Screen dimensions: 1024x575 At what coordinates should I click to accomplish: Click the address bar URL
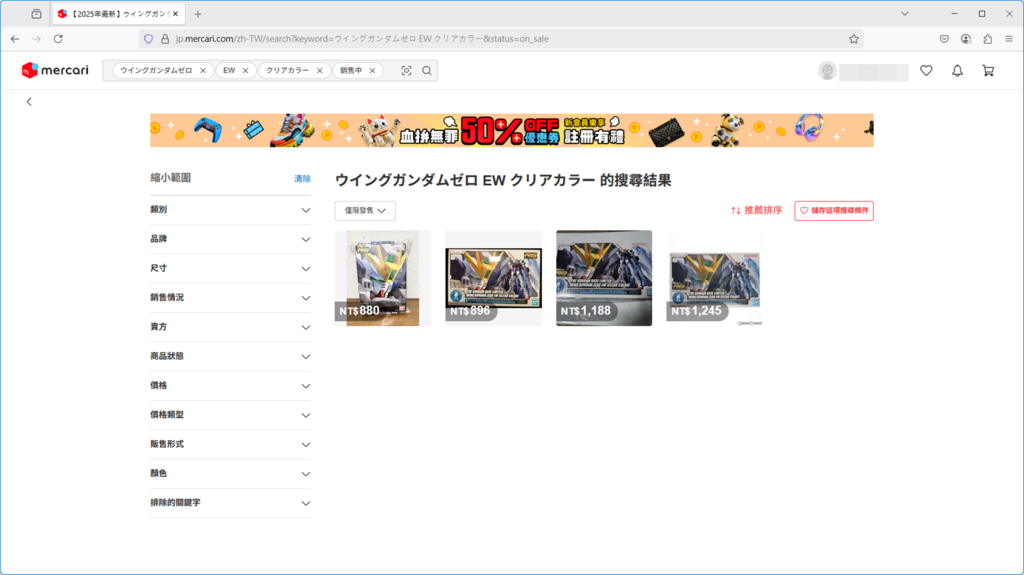point(362,39)
